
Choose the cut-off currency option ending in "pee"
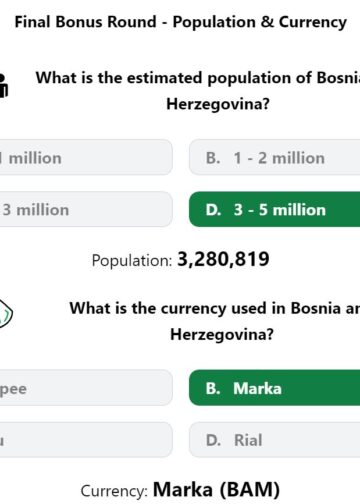tap(86, 388)
